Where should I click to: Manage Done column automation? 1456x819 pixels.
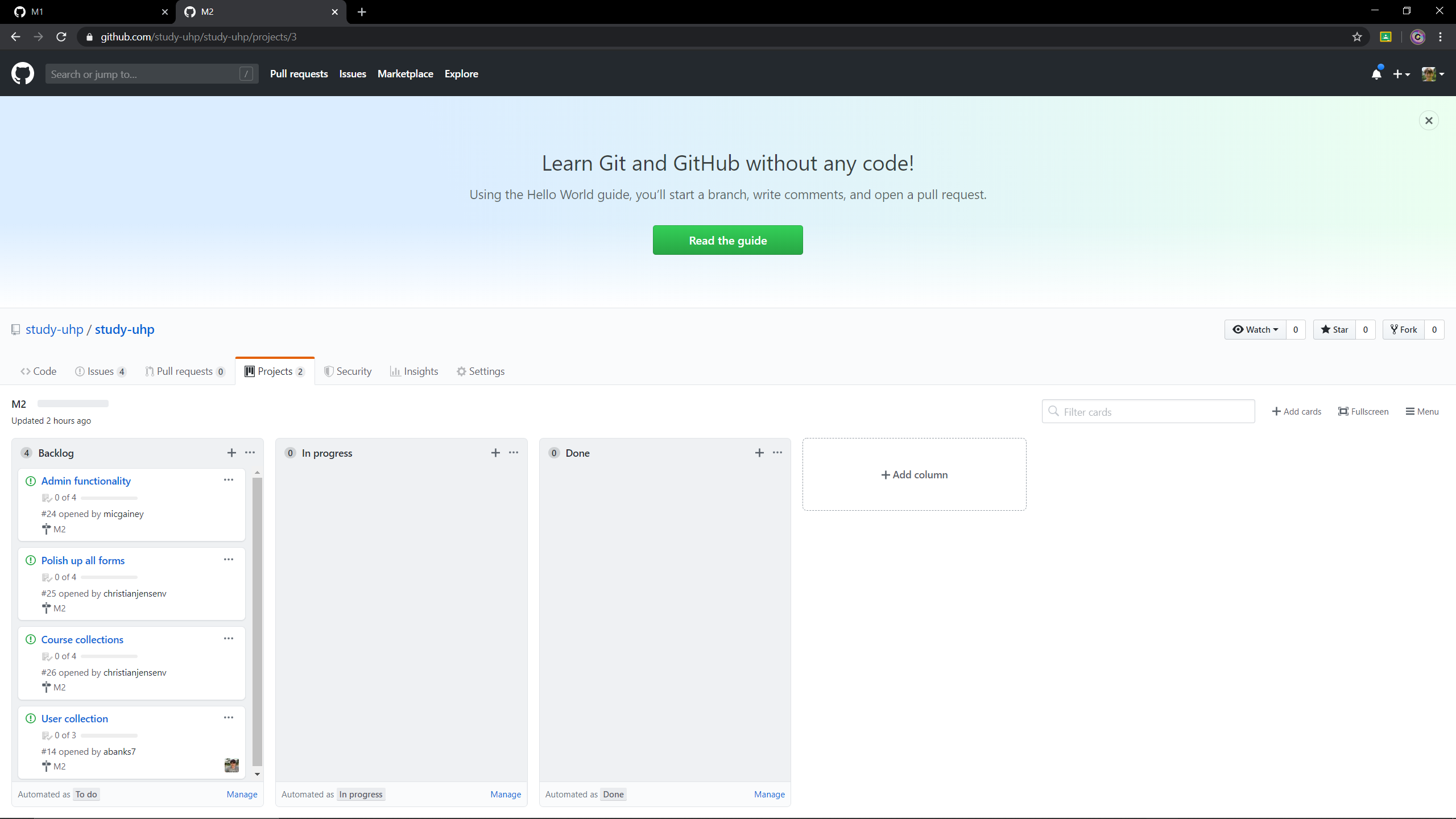point(770,794)
